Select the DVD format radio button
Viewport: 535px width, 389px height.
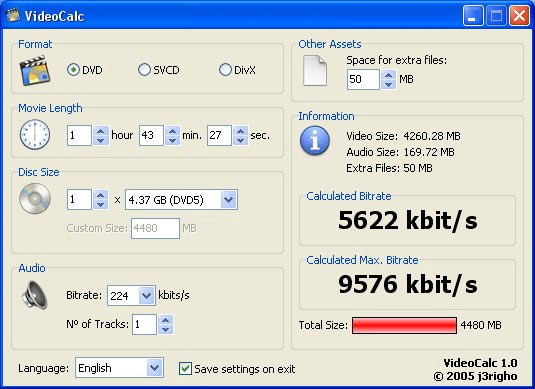coord(73,70)
